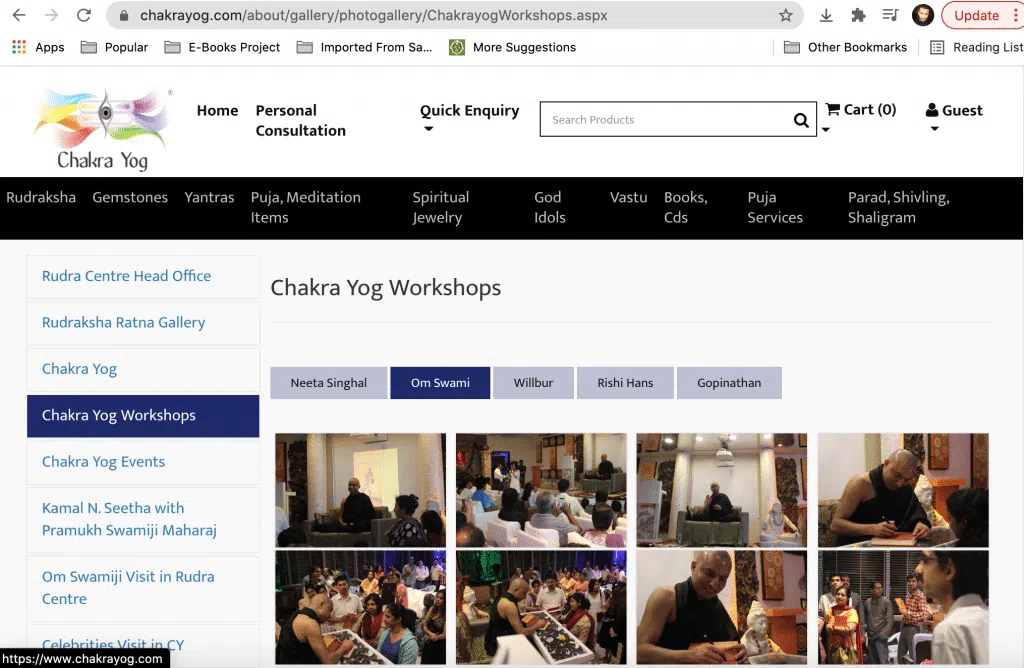Go to the Home link
Image resolution: width=1024 pixels, height=668 pixels.
coord(217,110)
